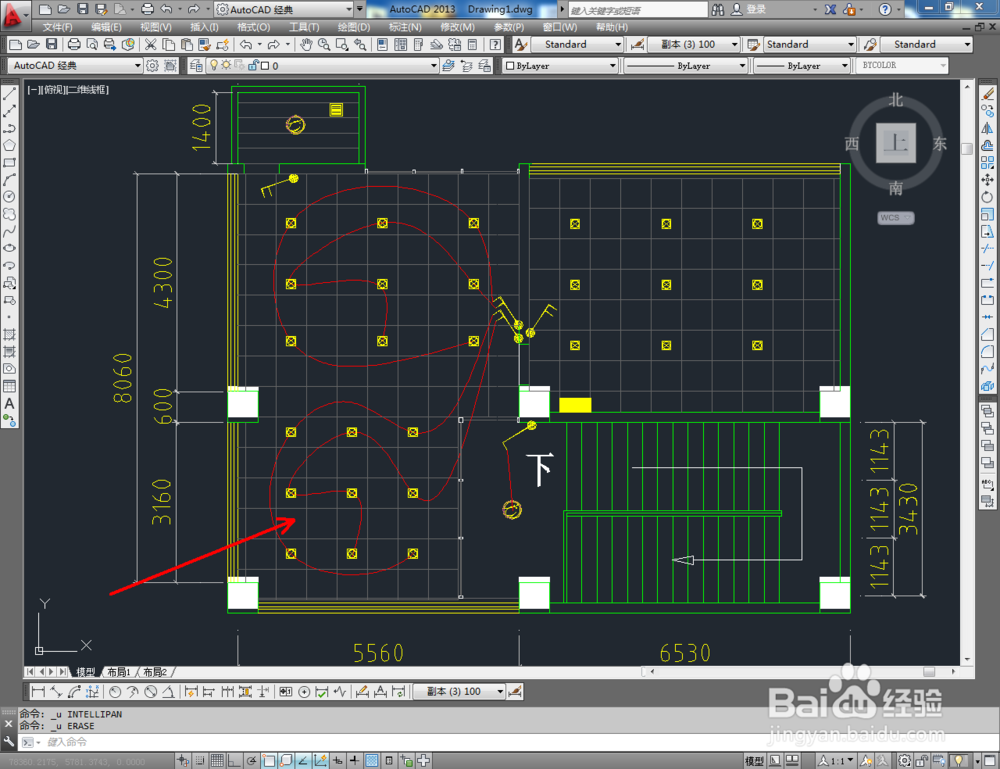1000x769 pixels.
Task: Click the Linear Dimension tool icon
Action: click(38, 691)
